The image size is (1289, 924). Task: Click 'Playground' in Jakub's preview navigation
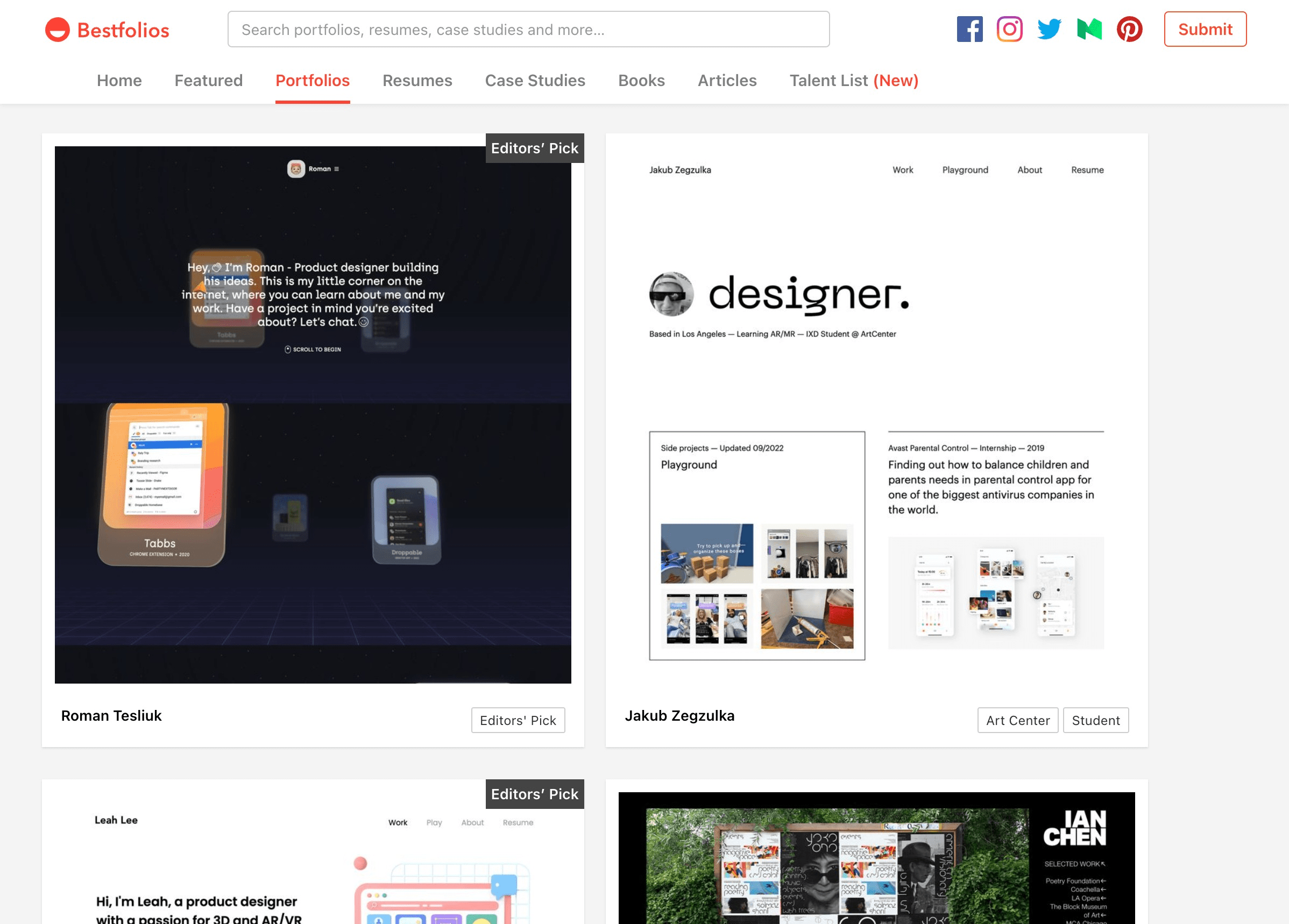click(x=965, y=170)
